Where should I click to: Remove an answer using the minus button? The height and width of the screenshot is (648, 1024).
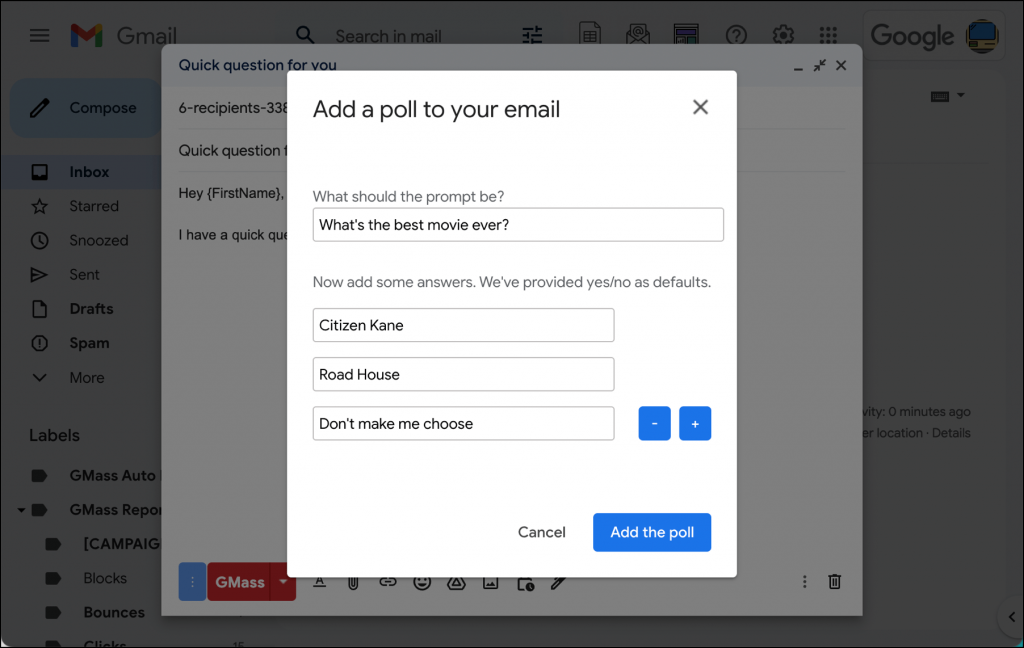654,423
